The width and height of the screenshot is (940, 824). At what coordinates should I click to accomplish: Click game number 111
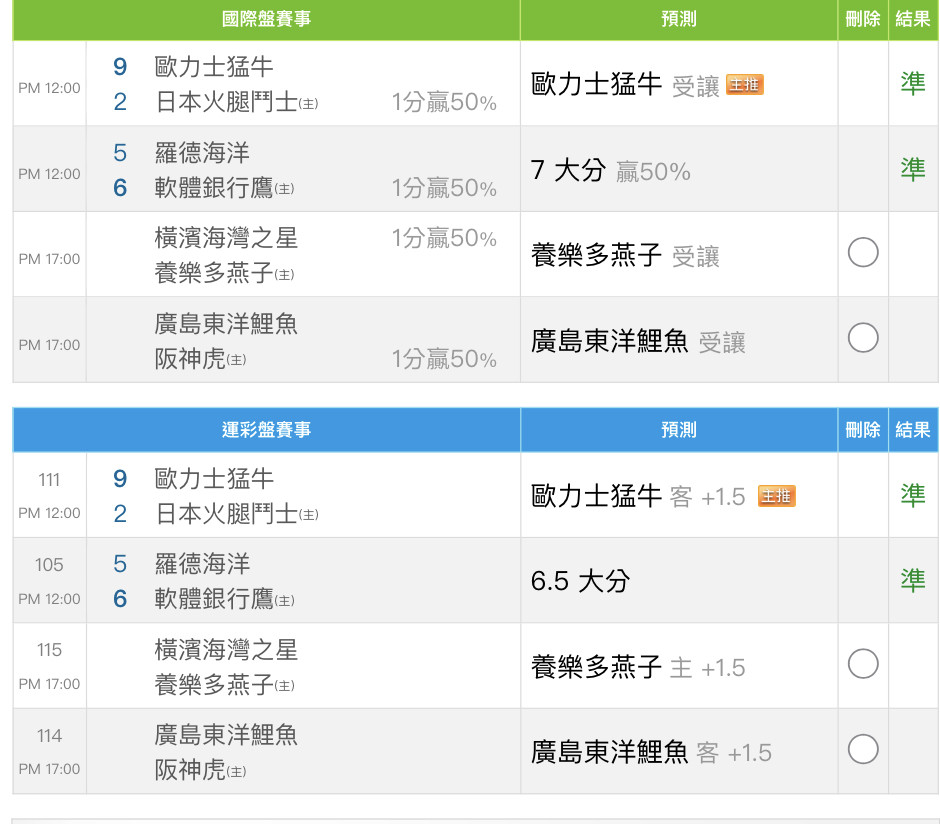click(x=49, y=479)
